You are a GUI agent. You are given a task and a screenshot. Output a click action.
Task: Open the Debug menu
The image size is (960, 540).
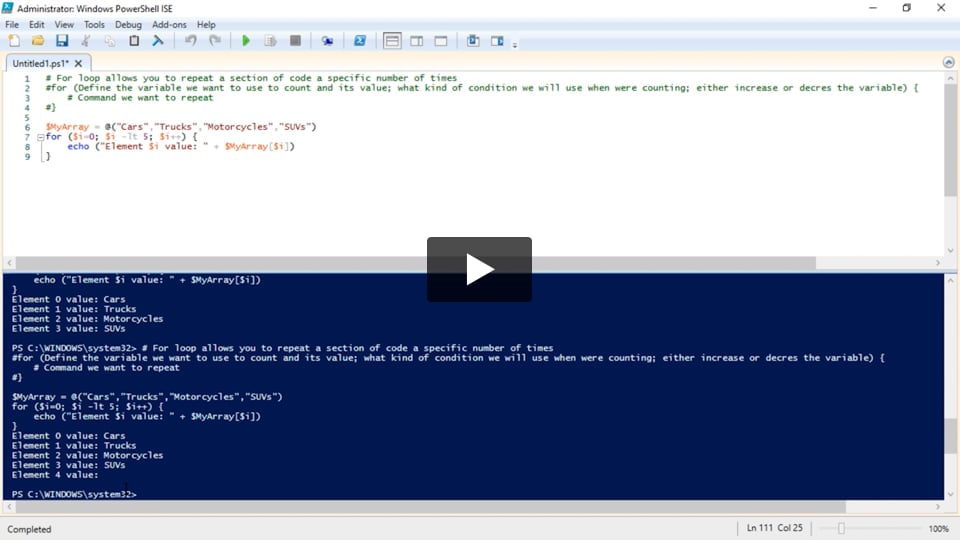(x=128, y=24)
